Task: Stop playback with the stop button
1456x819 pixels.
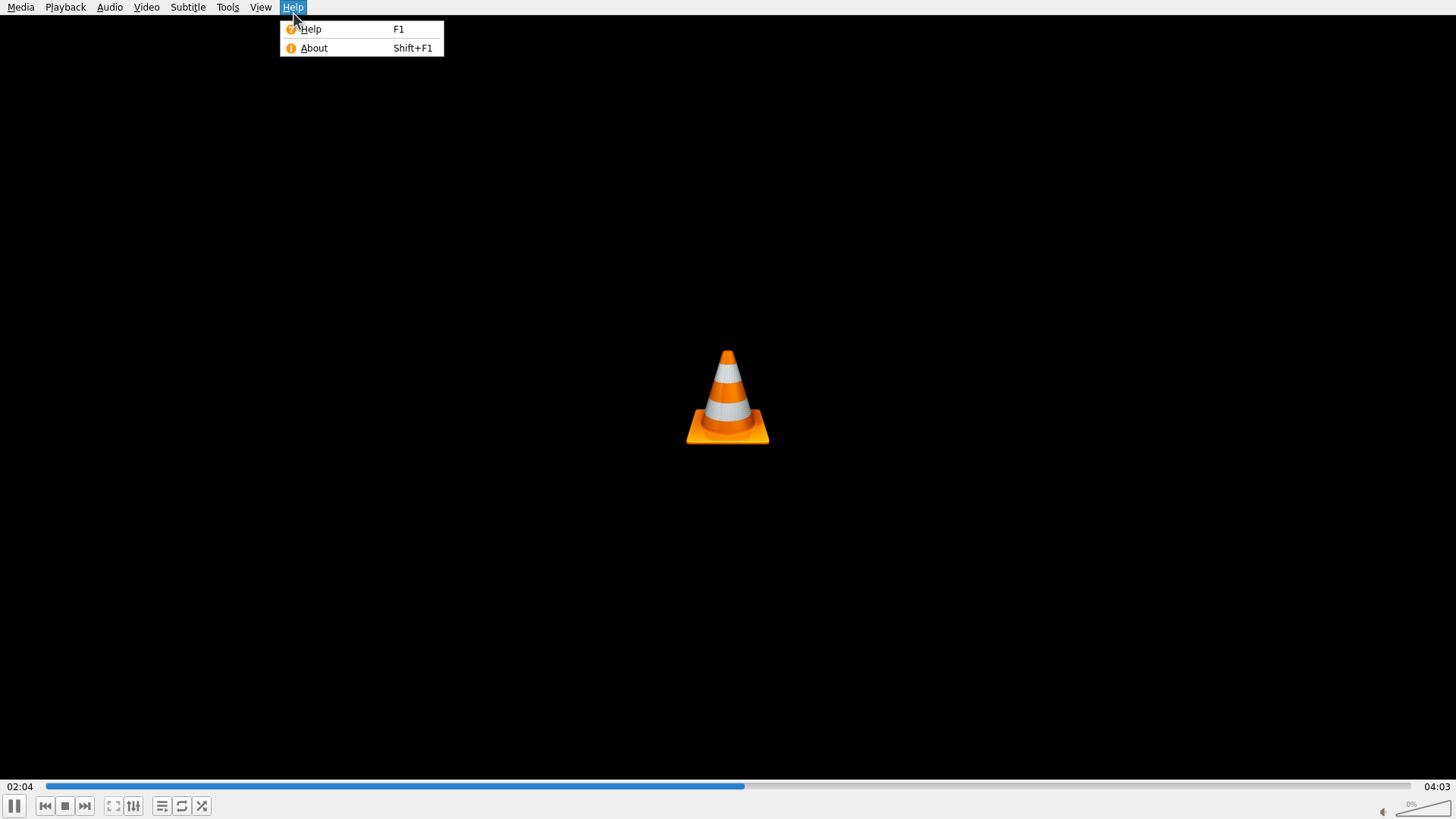Action: coord(65,806)
